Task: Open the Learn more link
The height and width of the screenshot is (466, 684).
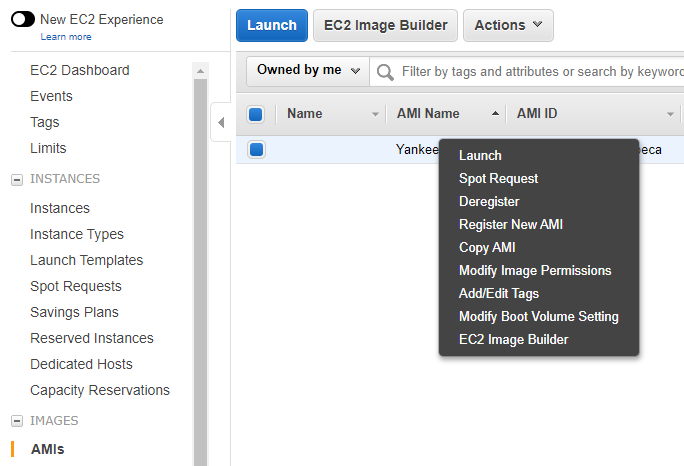Action: [66, 37]
